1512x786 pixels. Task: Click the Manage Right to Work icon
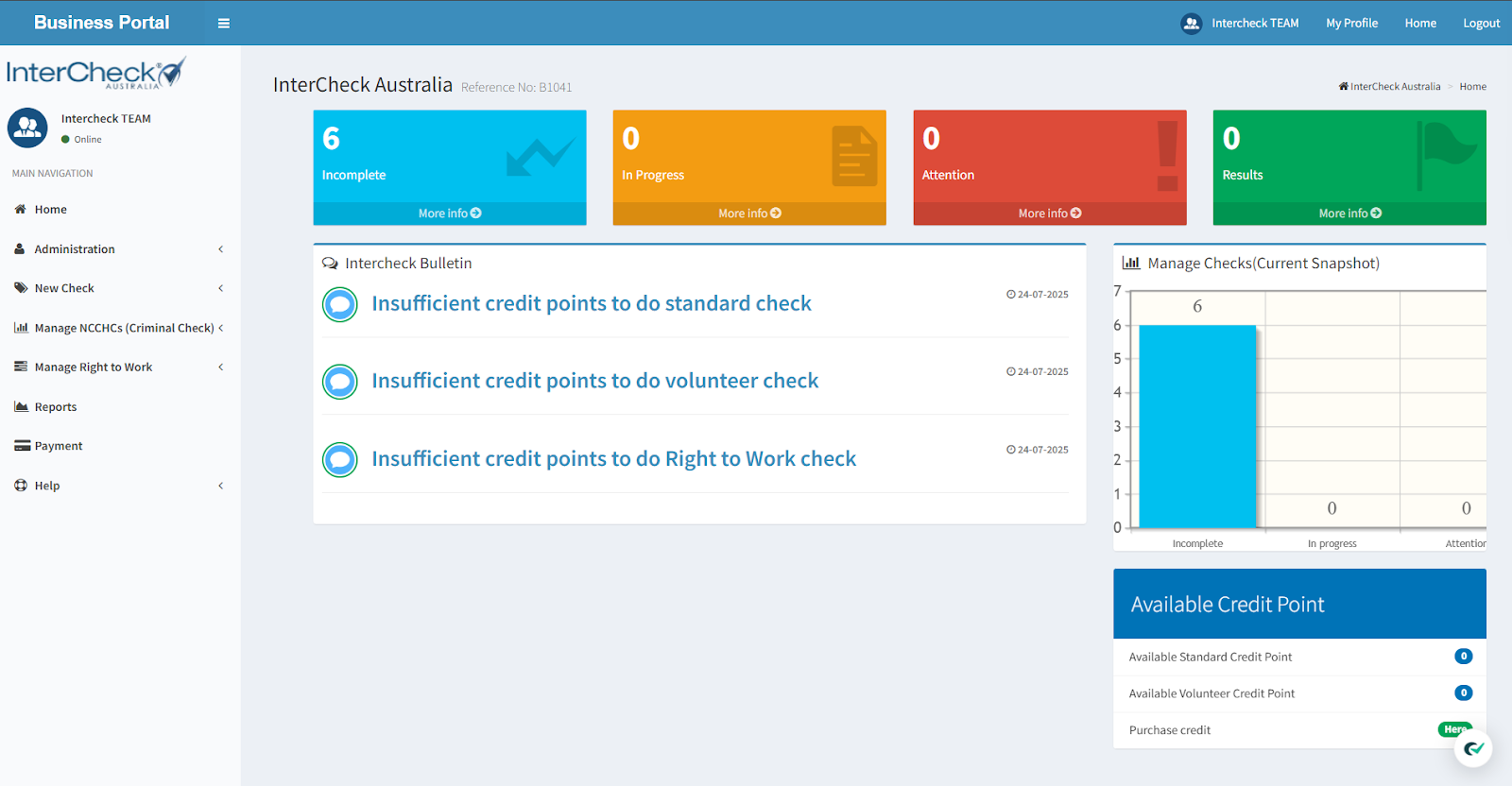21,367
